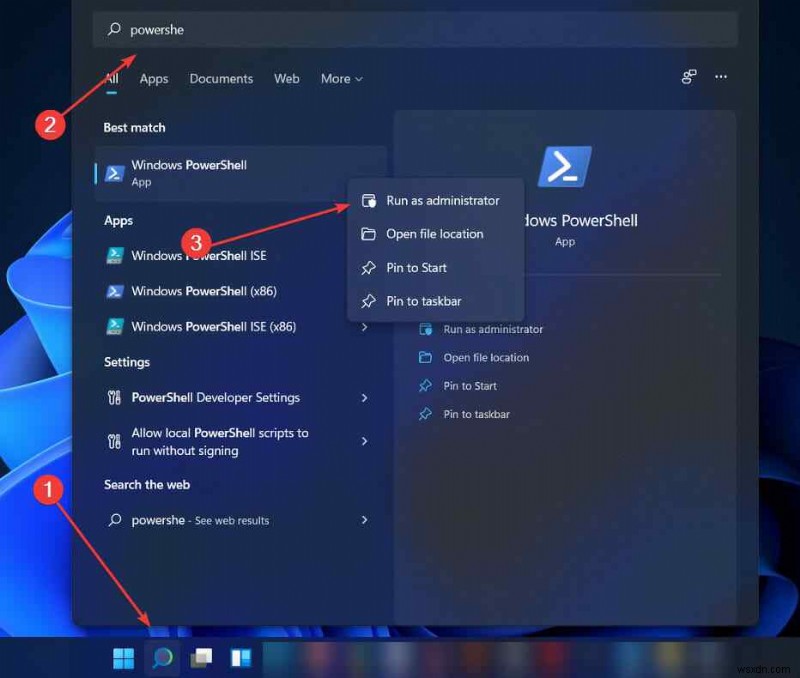Select Run as administrator from context menu

tap(443, 200)
